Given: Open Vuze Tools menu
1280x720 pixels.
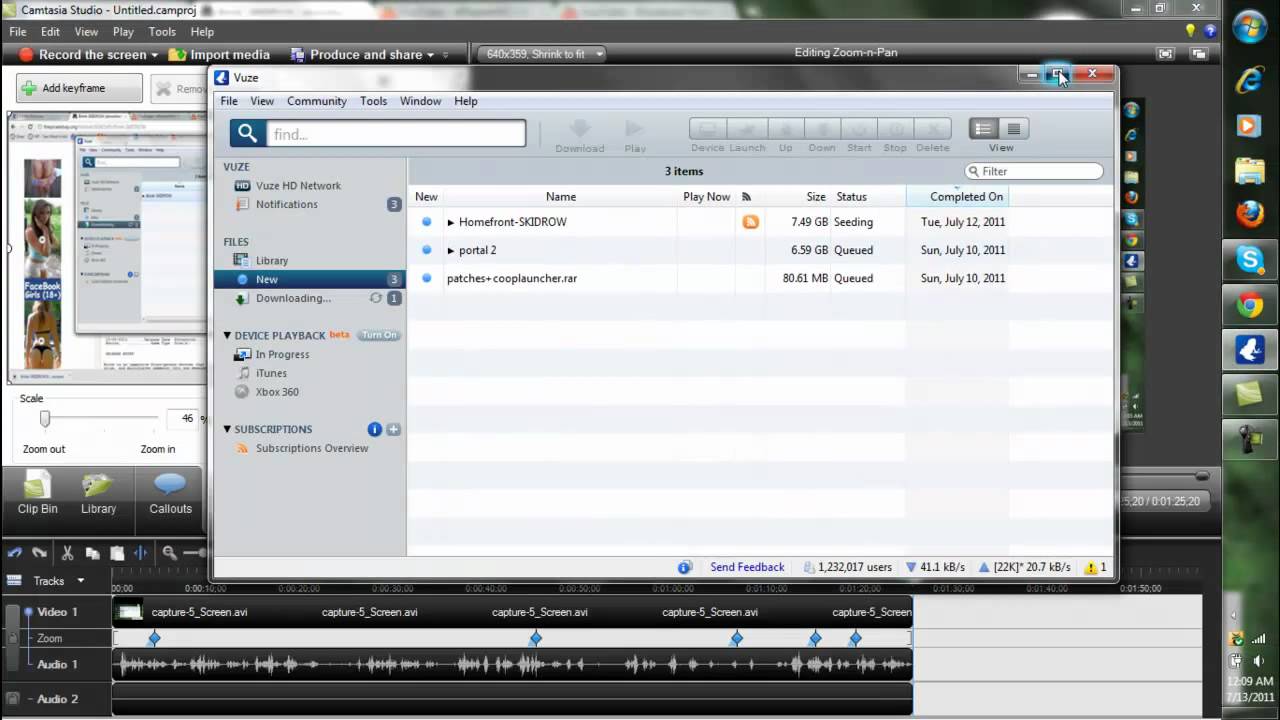Looking at the screenshot, I should coord(373,101).
